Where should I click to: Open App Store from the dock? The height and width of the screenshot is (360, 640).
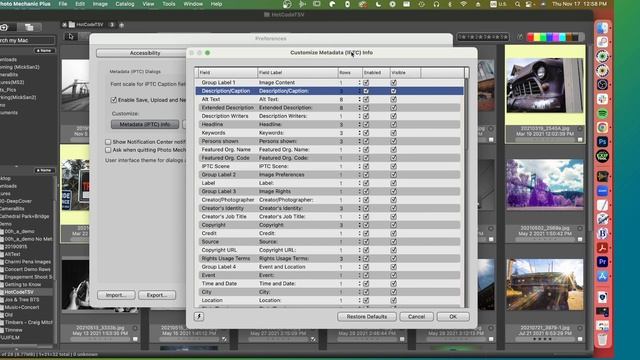[x=602, y=276]
